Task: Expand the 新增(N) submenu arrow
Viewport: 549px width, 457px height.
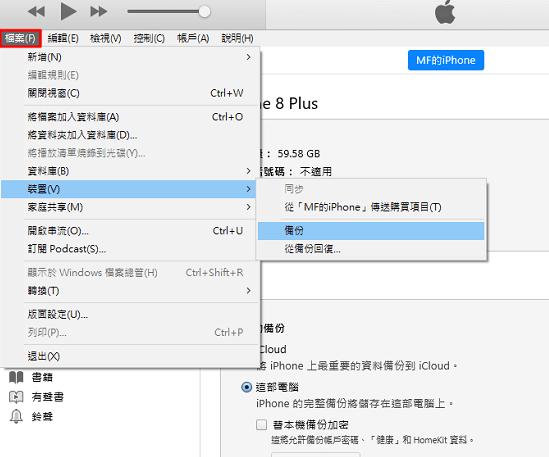Action: coord(248,57)
